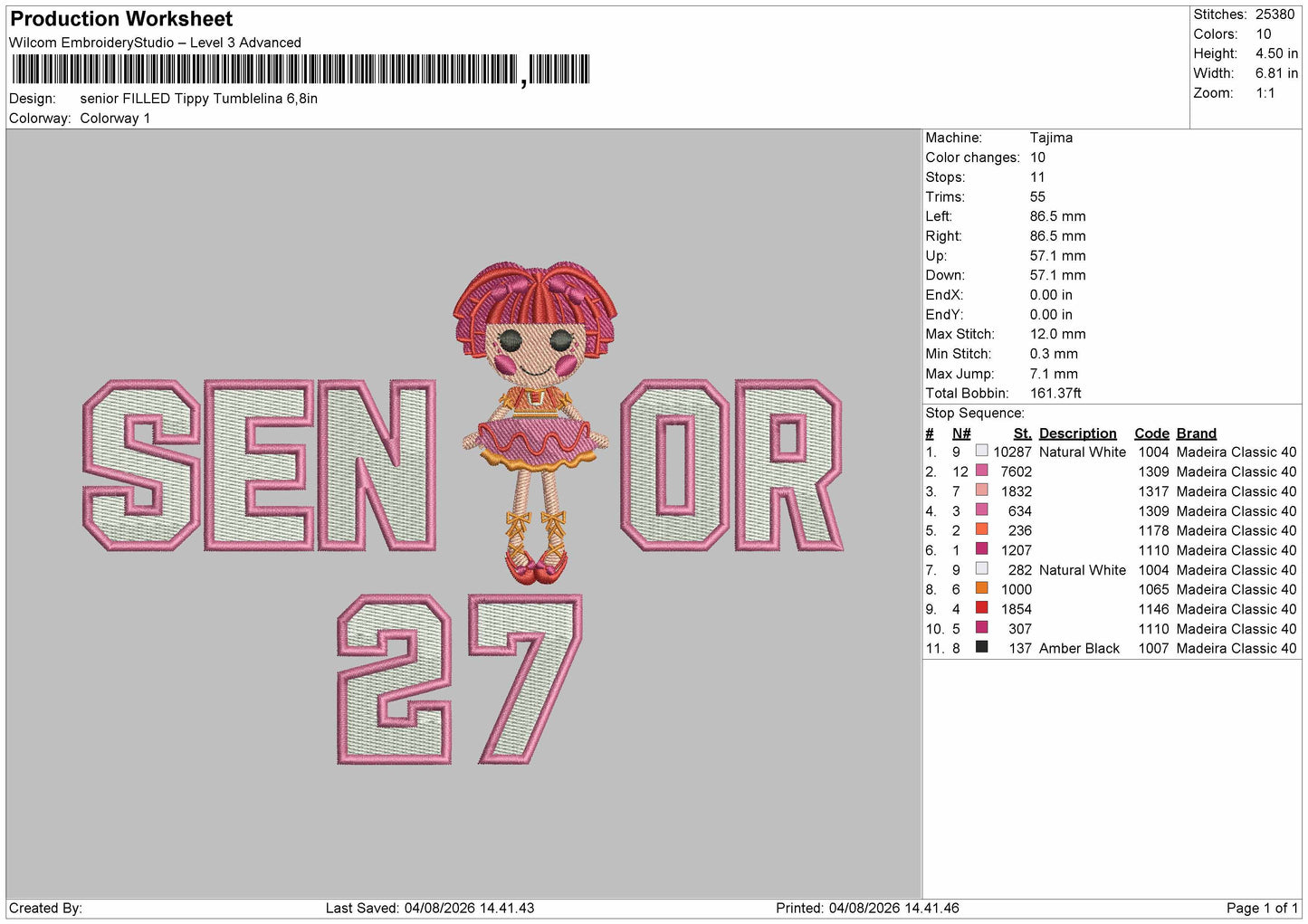Click the 'Description' column header
The height and width of the screenshot is (924, 1308).
pyautogui.click(x=1077, y=433)
